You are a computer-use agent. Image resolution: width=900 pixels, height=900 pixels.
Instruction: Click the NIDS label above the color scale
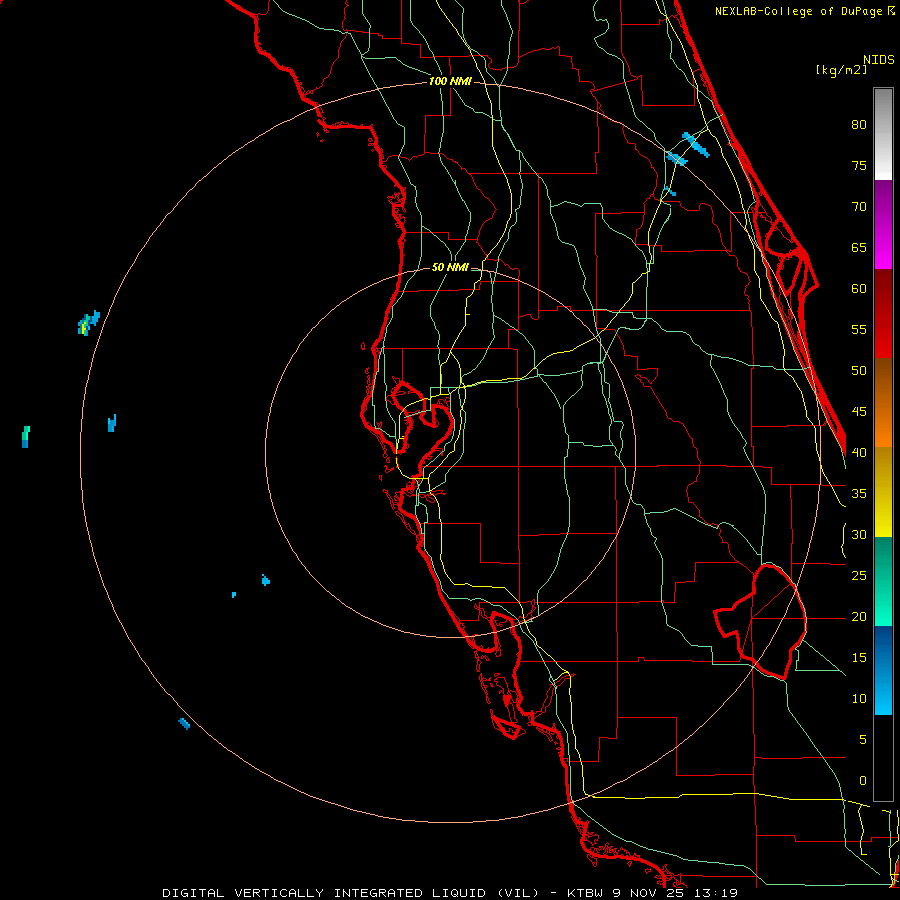[x=878, y=60]
